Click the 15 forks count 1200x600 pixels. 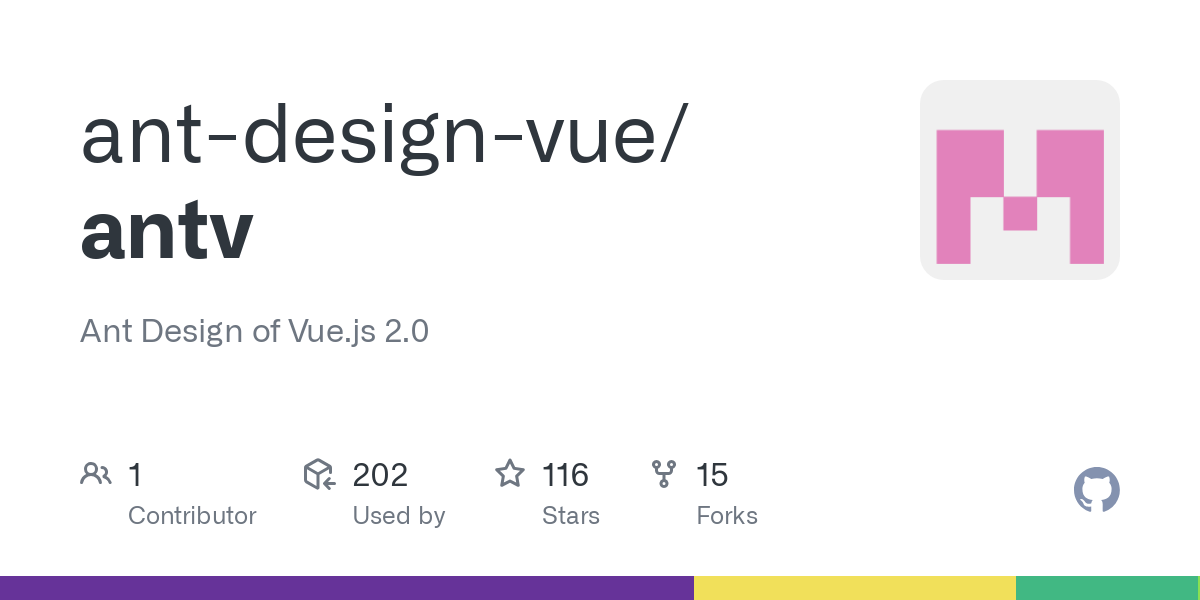point(712,474)
